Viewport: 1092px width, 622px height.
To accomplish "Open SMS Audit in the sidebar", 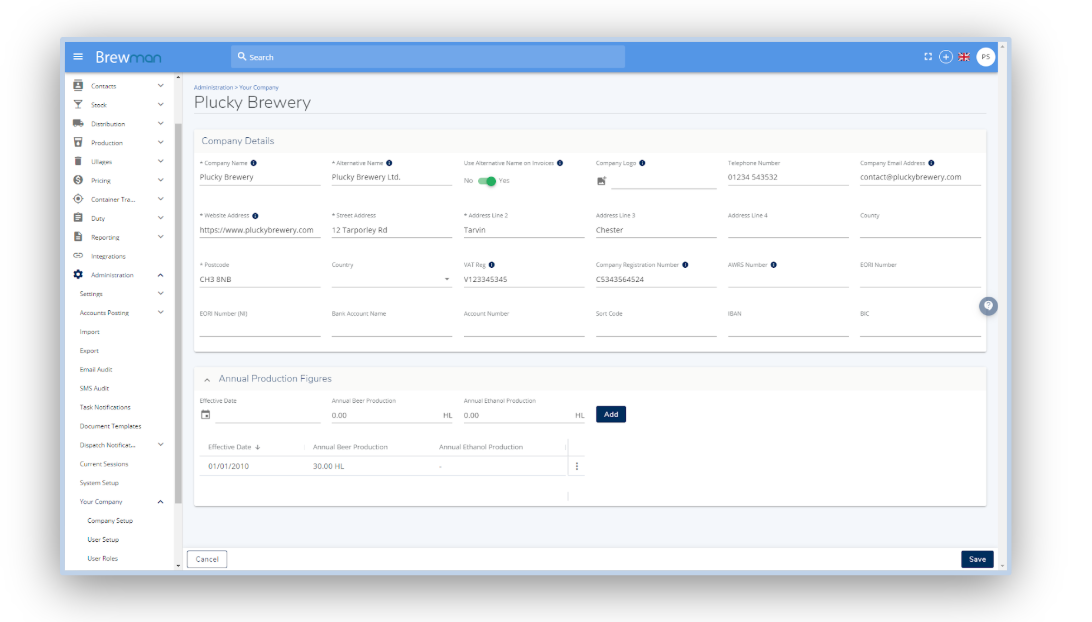I will [94, 388].
